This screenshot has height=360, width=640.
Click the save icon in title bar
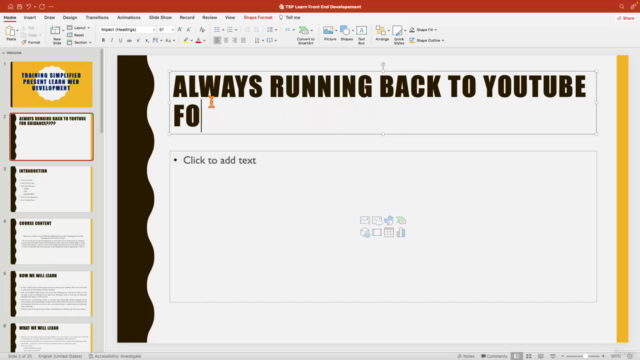click(x=19, y=7)
